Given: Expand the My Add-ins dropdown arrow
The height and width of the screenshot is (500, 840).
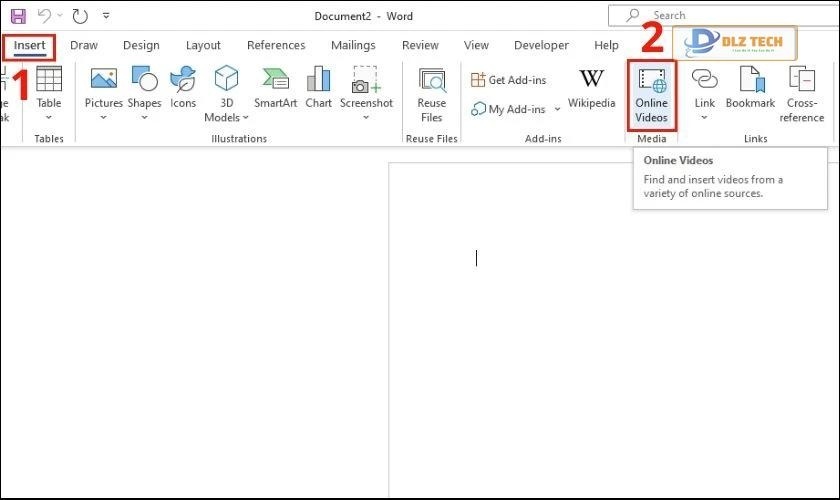Looking at the screenshot, I should [x=557, y=110].
